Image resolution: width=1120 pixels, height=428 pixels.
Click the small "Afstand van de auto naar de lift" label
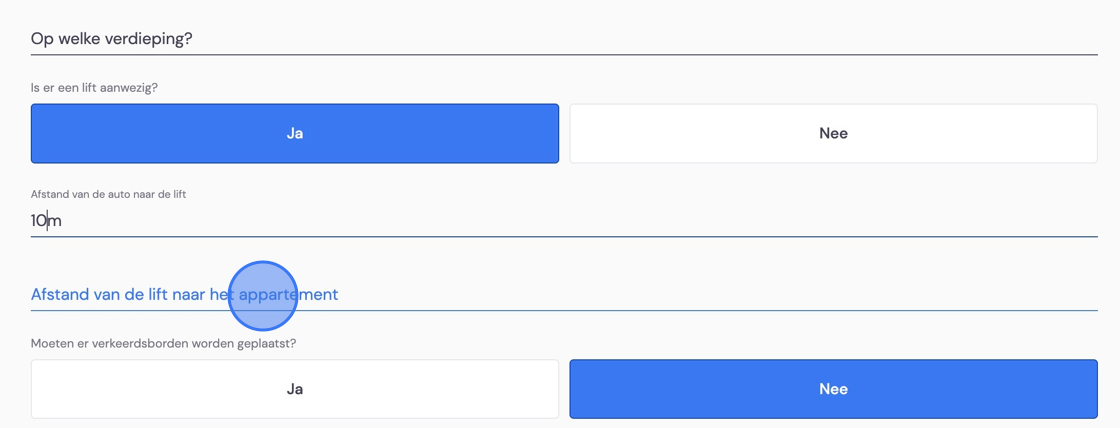[109, 194]
